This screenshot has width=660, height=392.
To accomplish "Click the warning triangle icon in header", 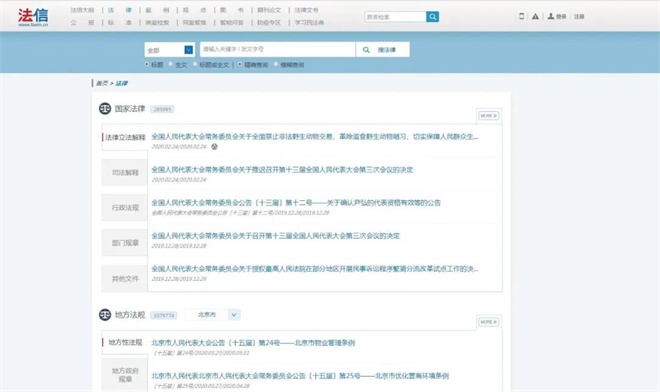I will 535,16.
